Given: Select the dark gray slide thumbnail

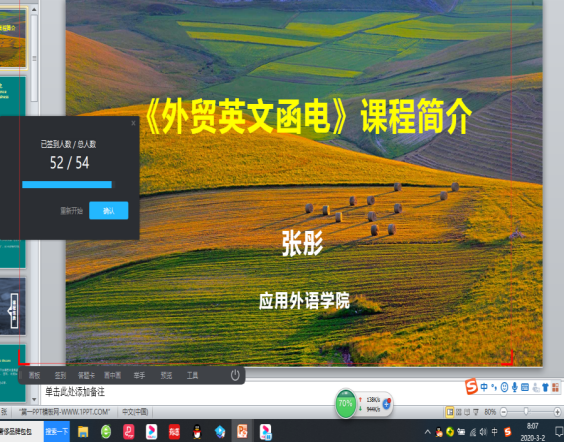Looking at the screenshot, I should tap(13, 306).
